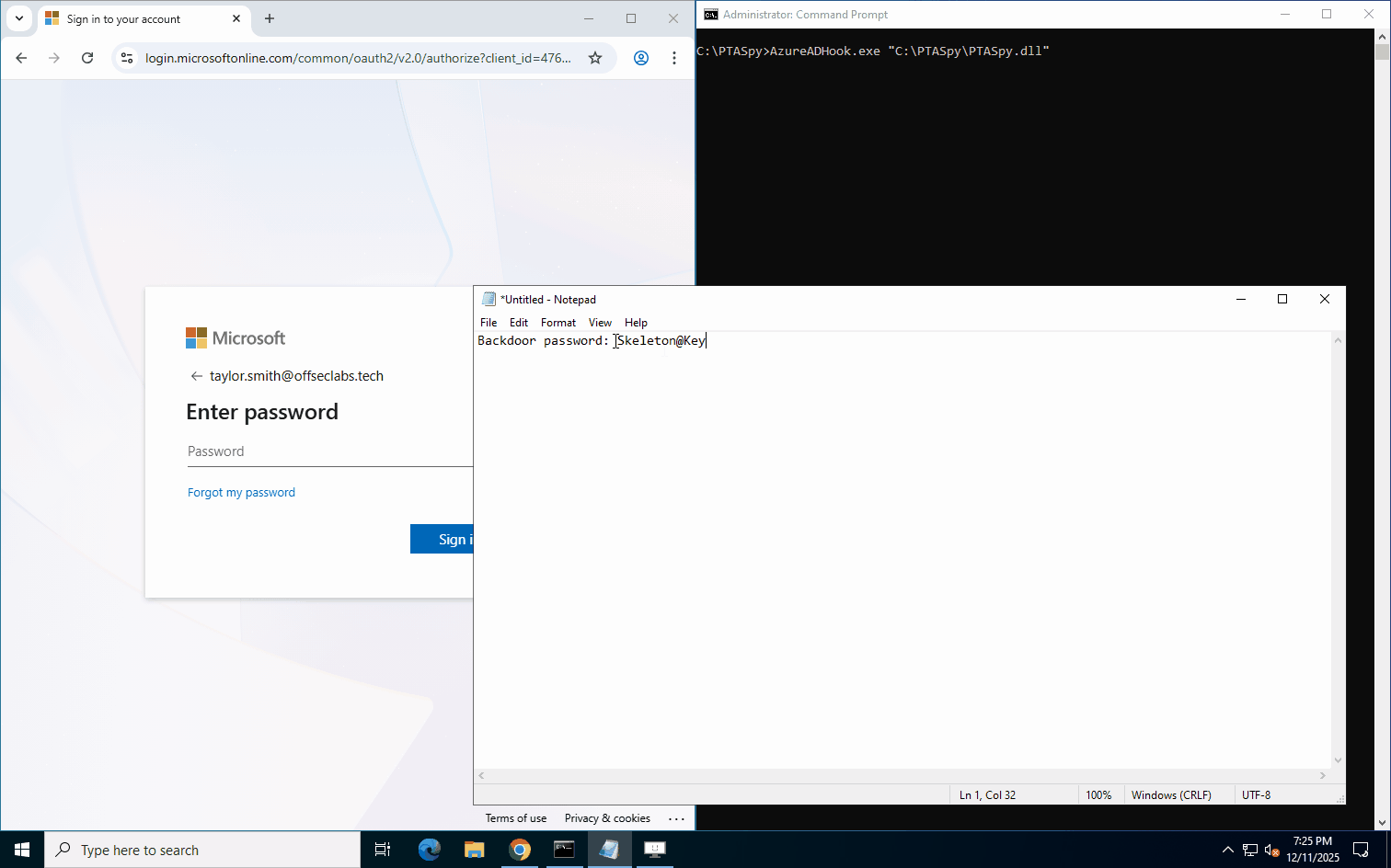Click the Sign in button
This screenshot has width=1391, height=868.
click(443, 540)
